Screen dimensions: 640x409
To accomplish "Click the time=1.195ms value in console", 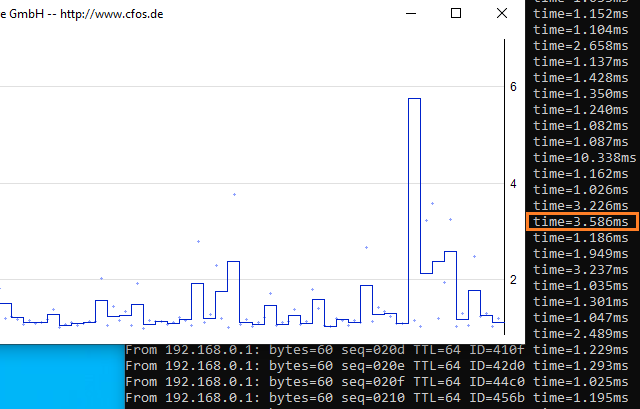I will click(580, 398).
